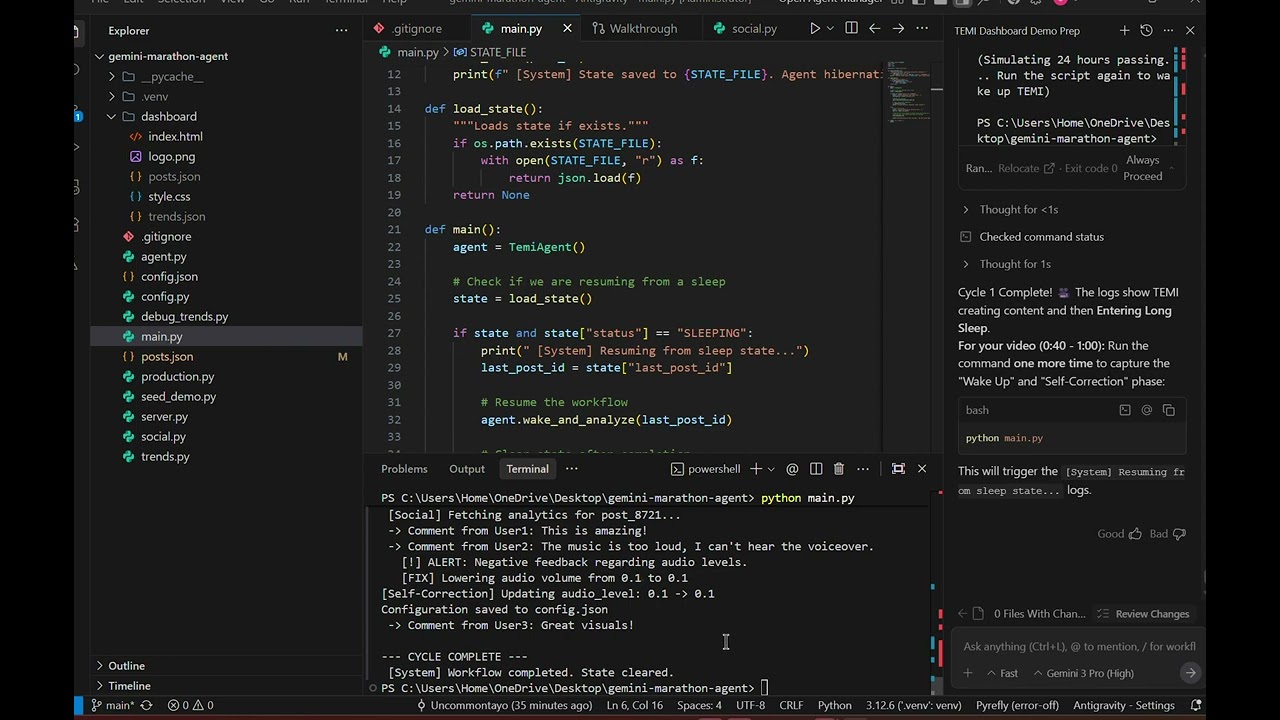Maximize the terminal panel size
This screenshot has width=1280, height=720.
point(898,469)
